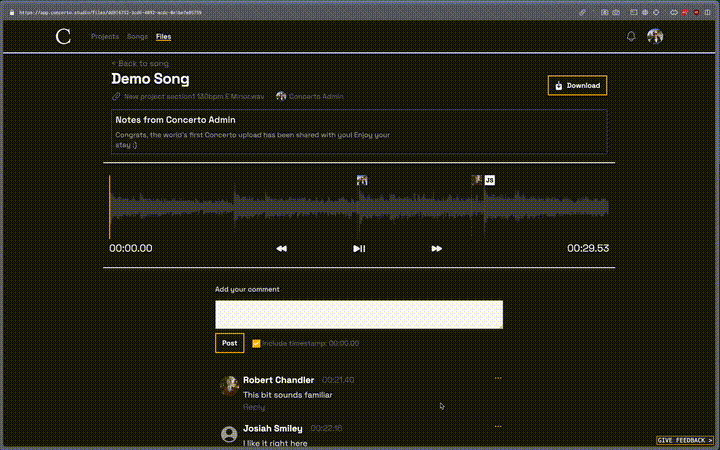This screenshot has width=720, height=450.
Task: Click the copy link icon in address bar
Action: [x=582, y=12]
